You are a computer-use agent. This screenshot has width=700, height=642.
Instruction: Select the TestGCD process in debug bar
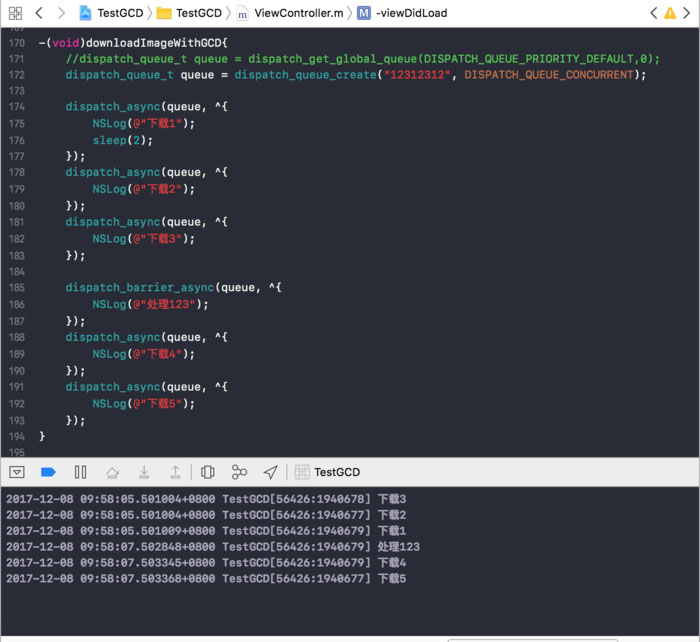tap(327, 472)
